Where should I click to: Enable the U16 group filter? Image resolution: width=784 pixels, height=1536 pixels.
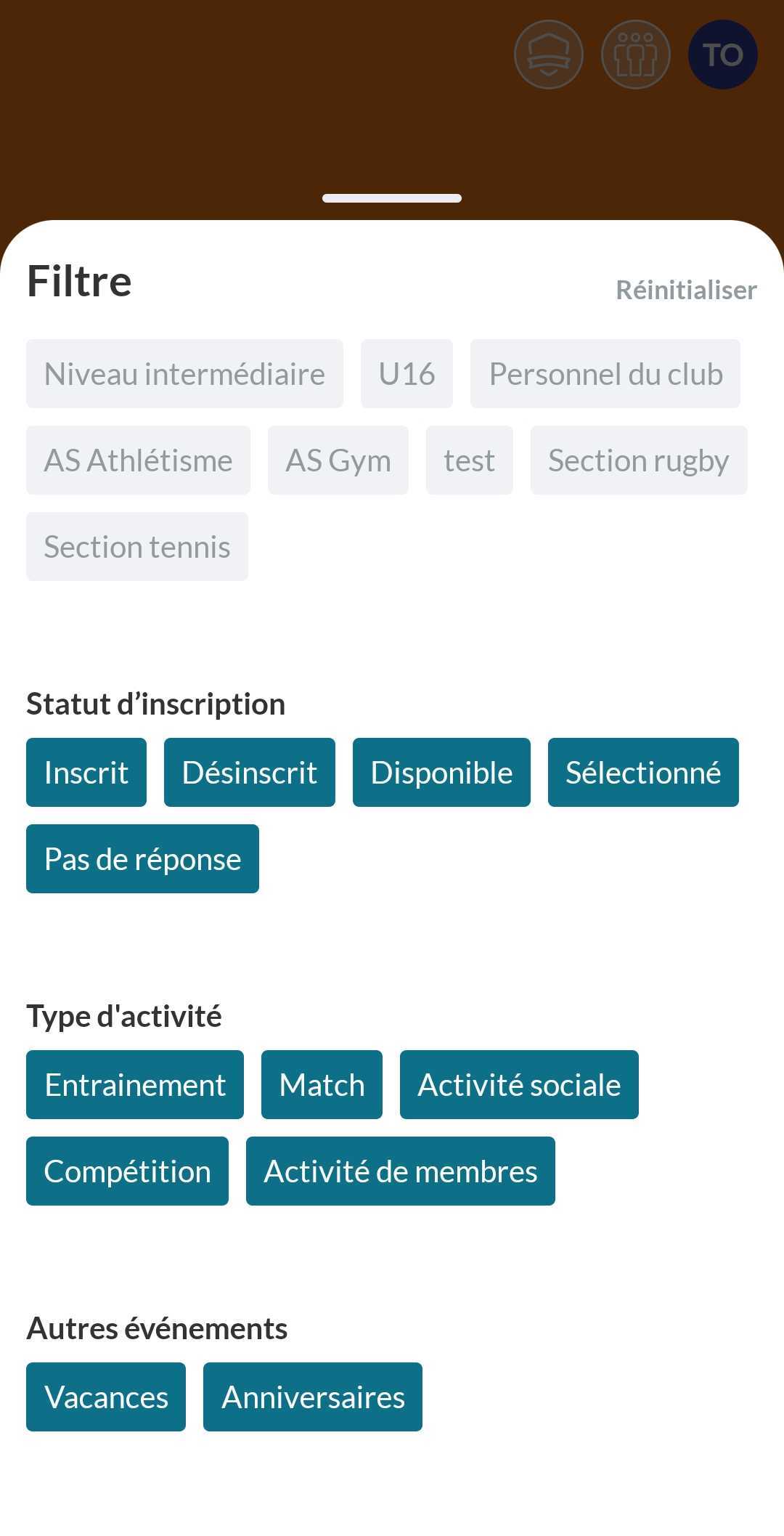click(407, 373)
